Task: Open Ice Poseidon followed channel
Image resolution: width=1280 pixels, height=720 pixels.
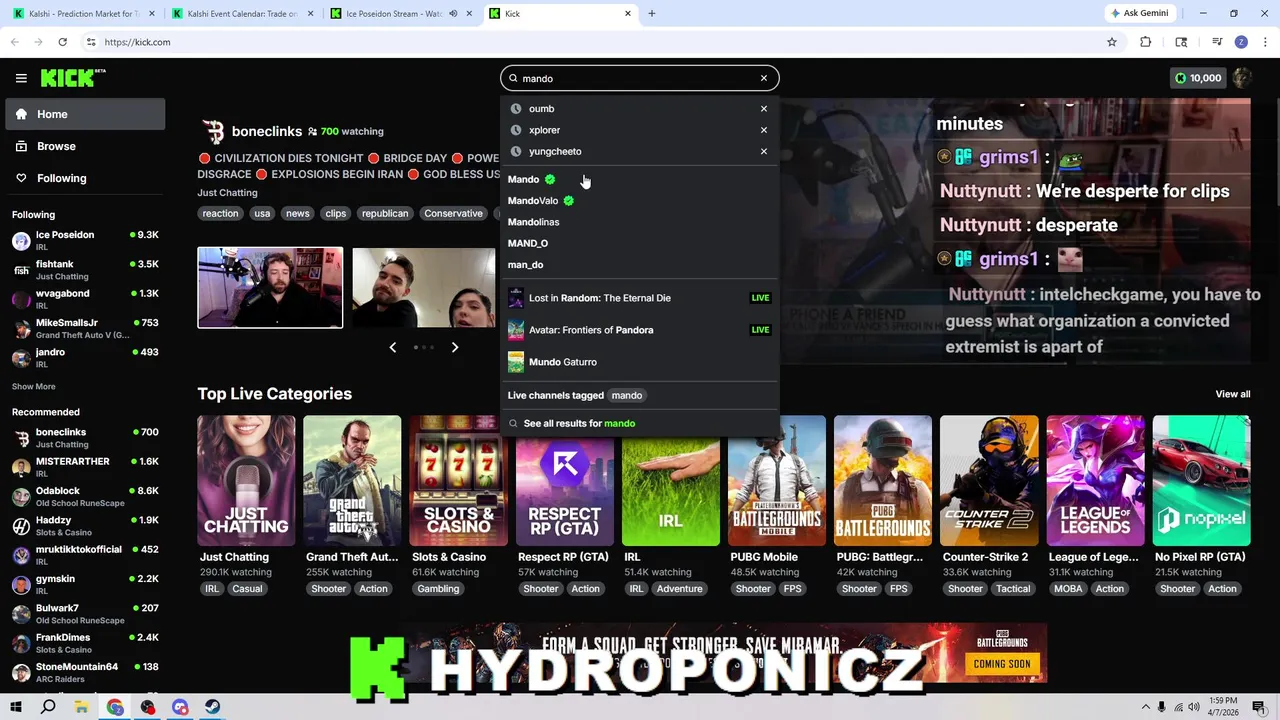Action: (86, 240)
